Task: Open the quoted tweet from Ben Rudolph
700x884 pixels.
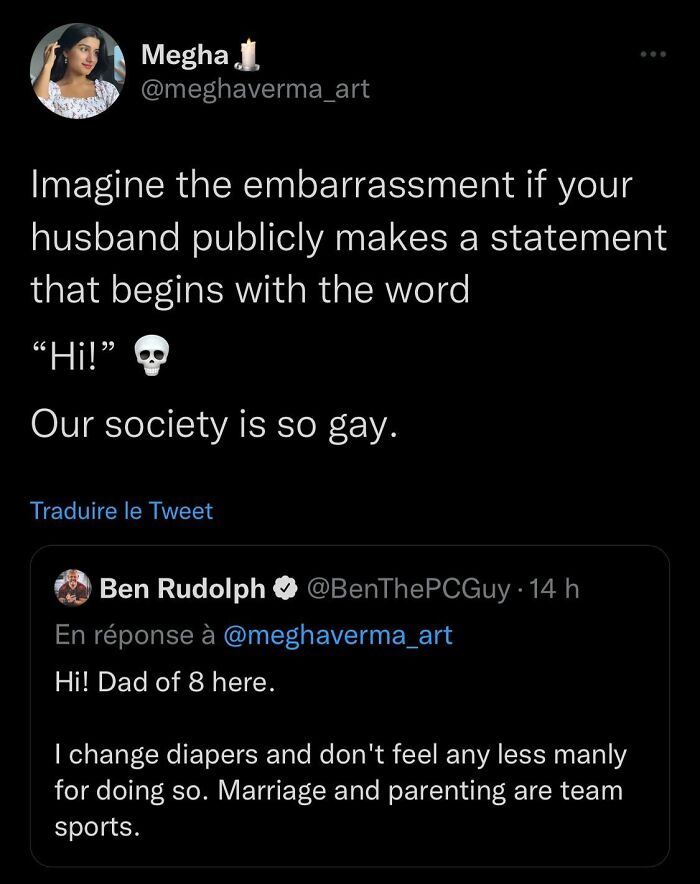Action: [350, 715]
